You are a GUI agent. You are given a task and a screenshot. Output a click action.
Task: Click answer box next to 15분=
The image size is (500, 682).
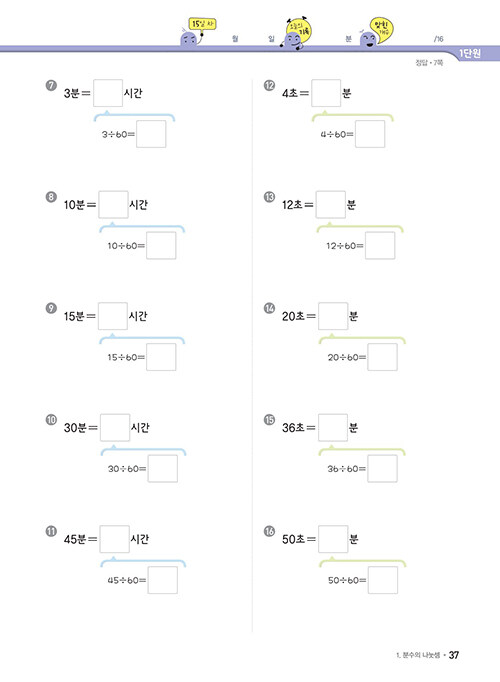click(113, 316)
